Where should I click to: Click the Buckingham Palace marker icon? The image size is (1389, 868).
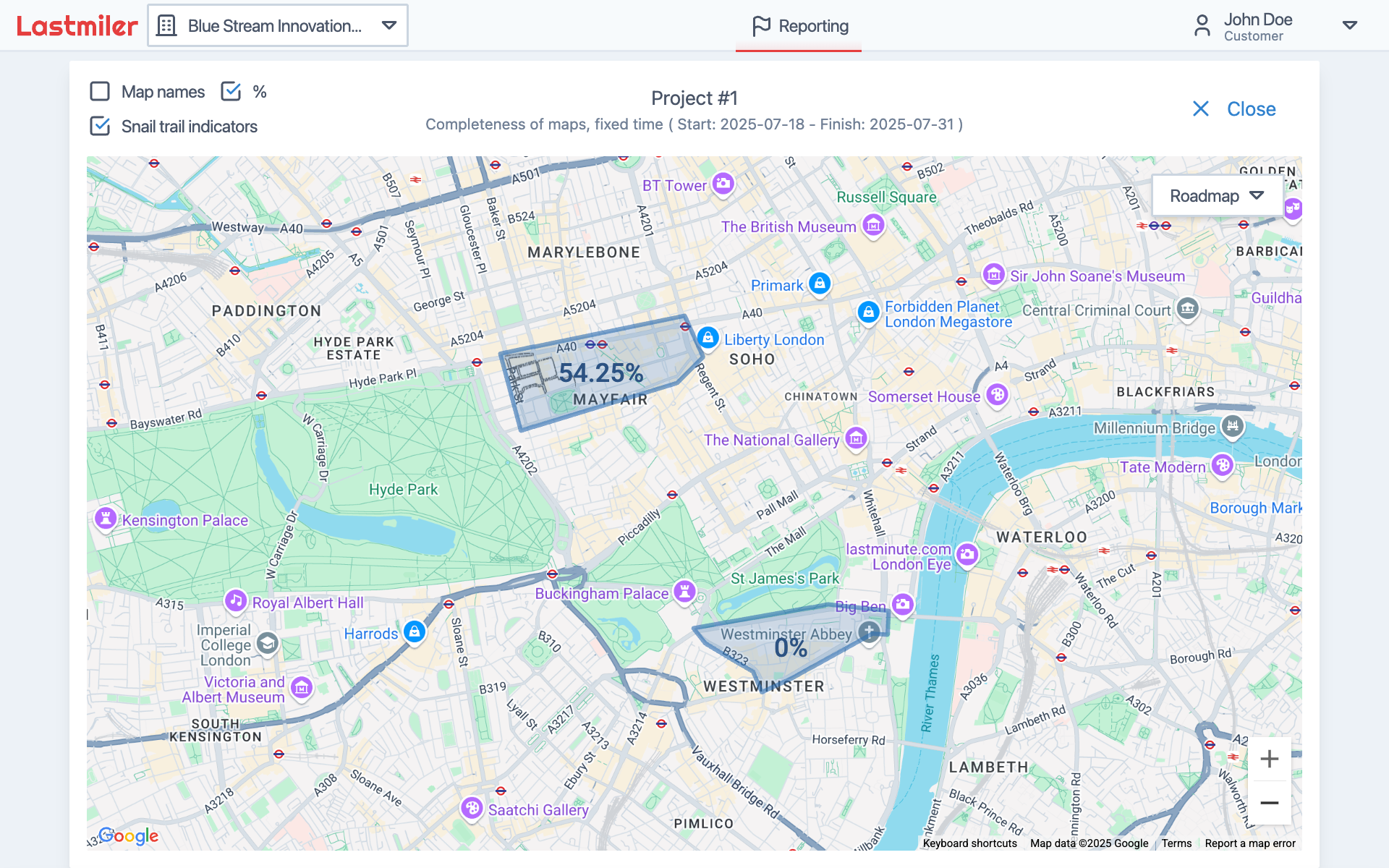click(684, 591)
